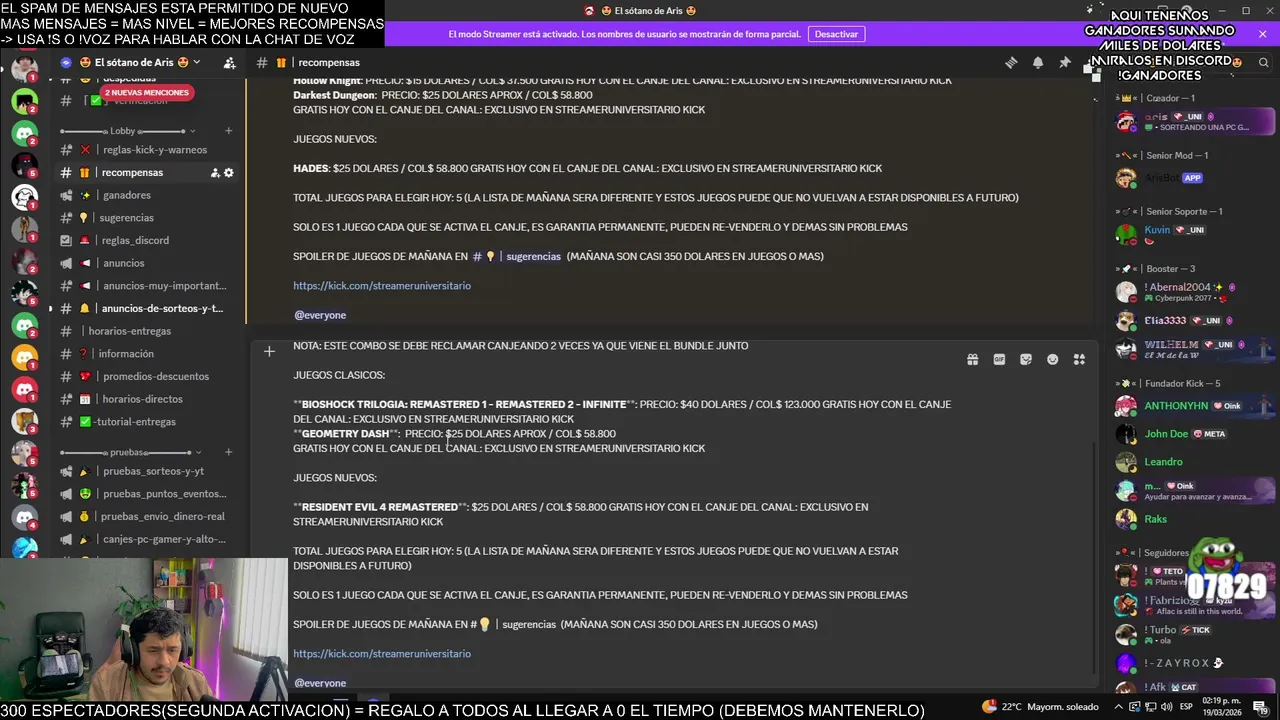Click the lower kick.com/streameruniversitario link
The width and height of the screenshot is (1280, 720).
point(382,654)
